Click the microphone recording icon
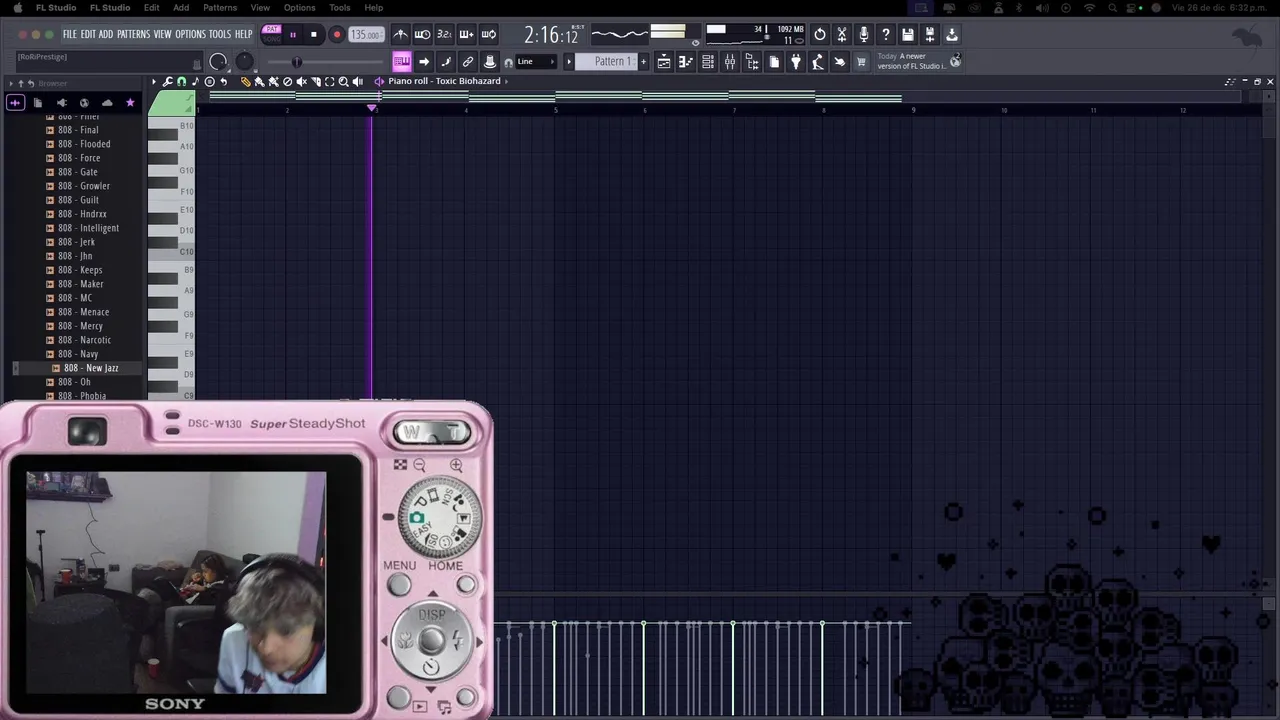The width and height of the screenshot is (1280, 720). pos(864,35)
